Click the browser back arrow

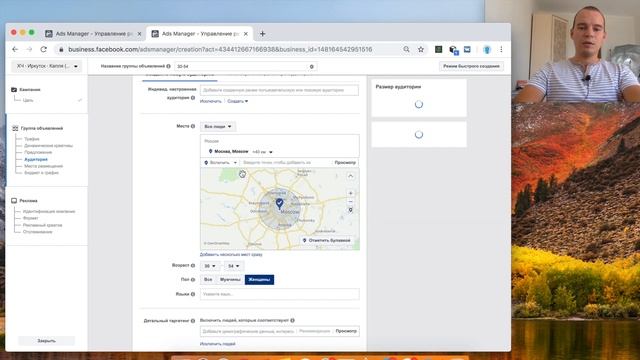[x=15, y=49]
